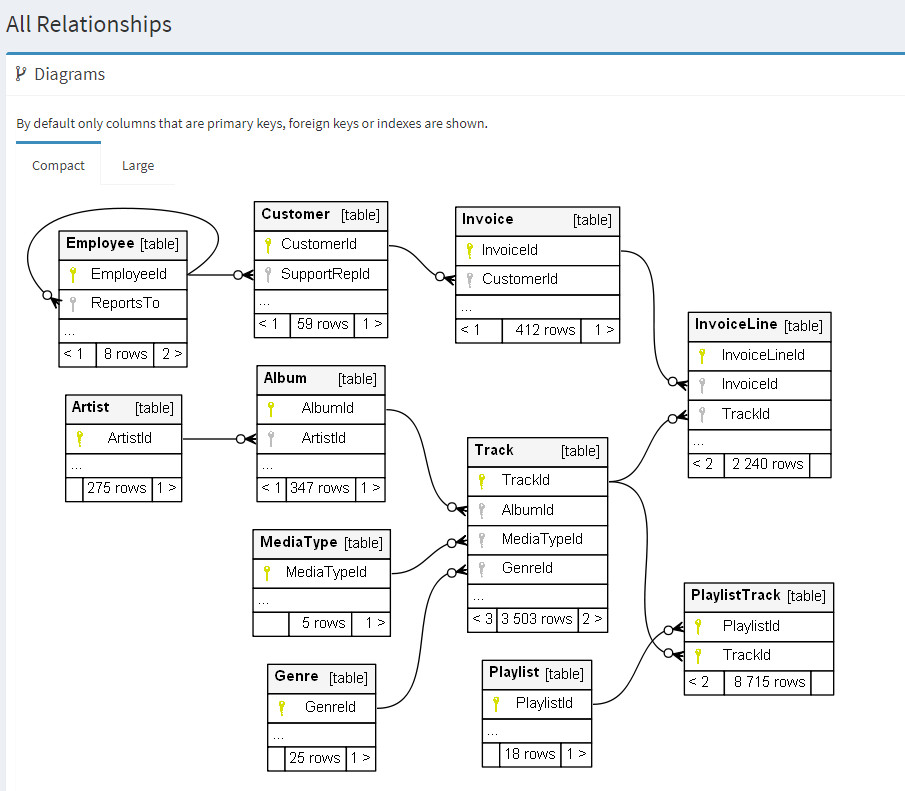Click the '1 >' children count in Invoice table

604,330
